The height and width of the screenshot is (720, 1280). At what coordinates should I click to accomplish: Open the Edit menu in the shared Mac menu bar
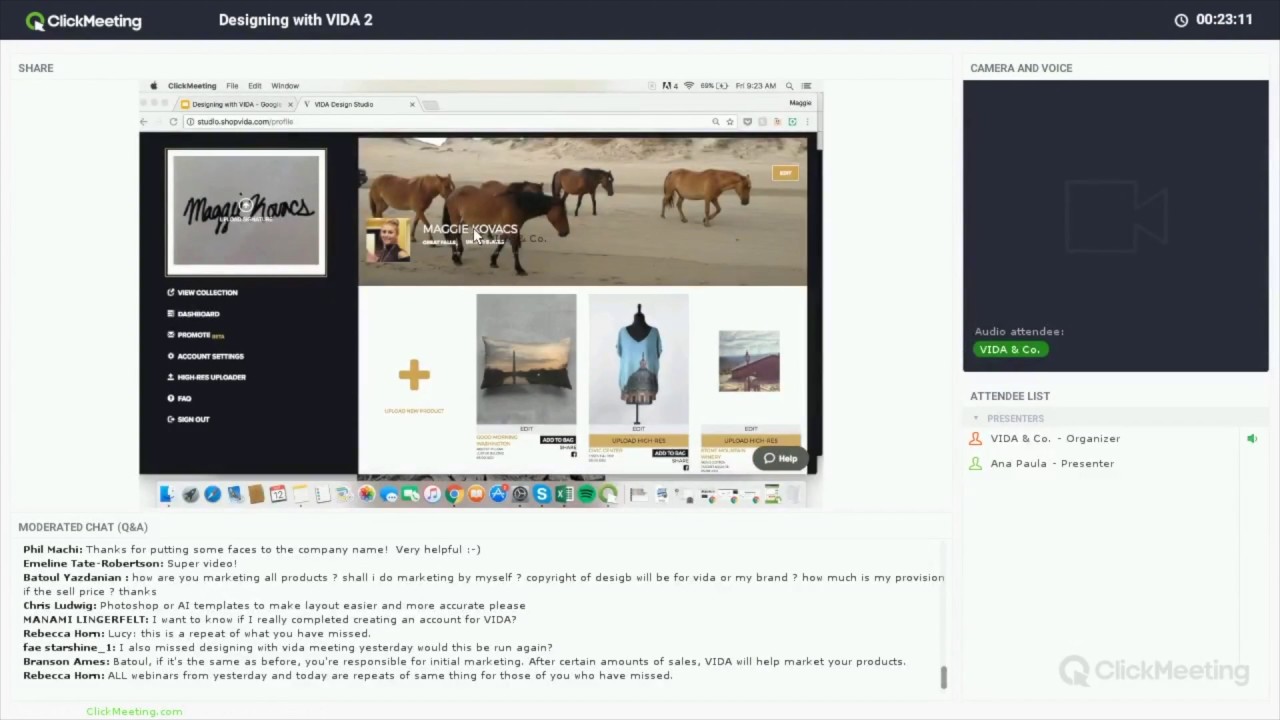pos(255,86)
